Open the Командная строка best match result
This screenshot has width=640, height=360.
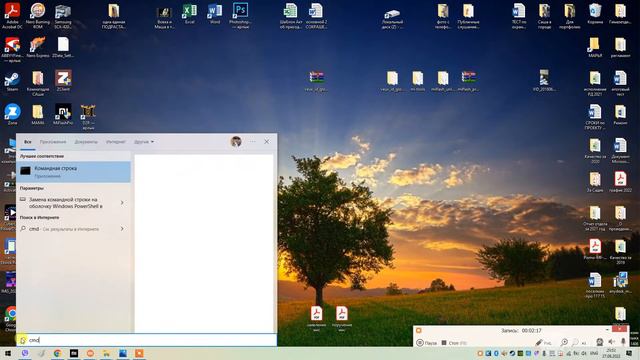pos(73,172)
